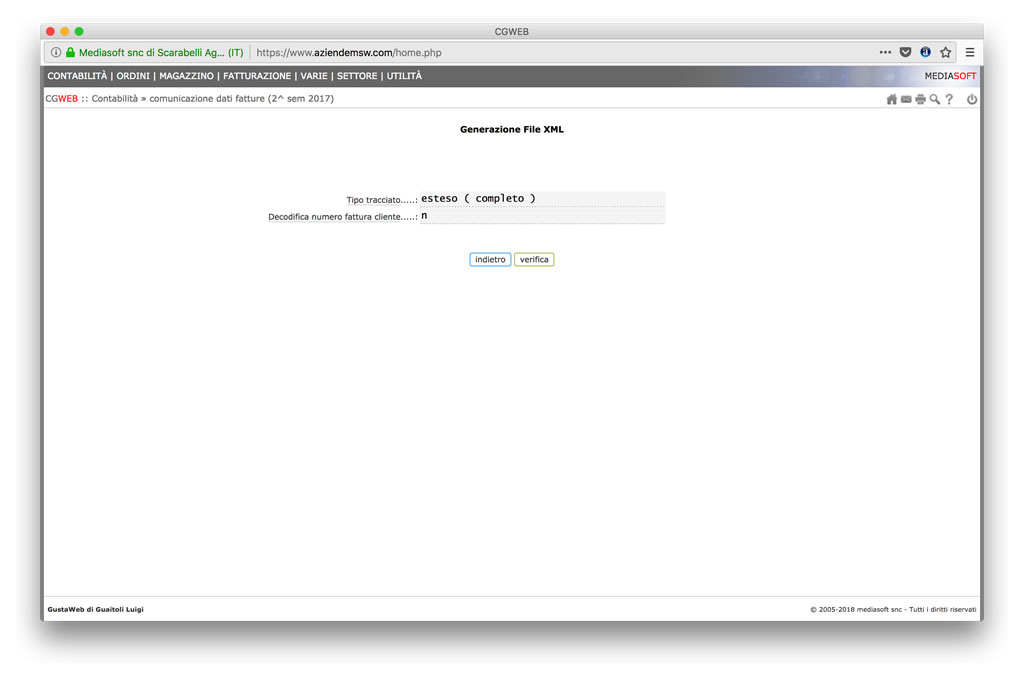Click the Decodifica numero fattura cliente field

[x=542, y=216]
